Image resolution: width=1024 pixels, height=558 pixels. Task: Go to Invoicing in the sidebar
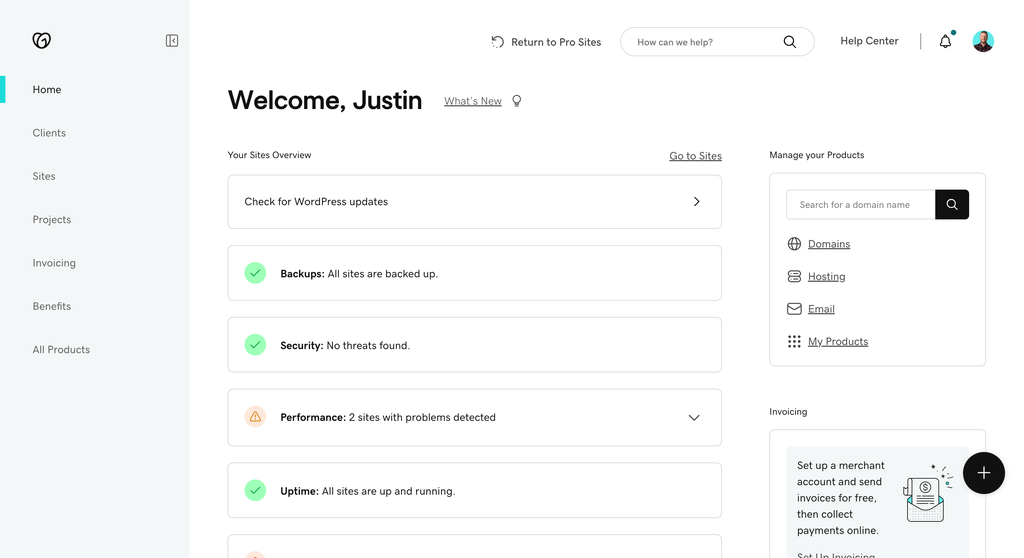(54, 263)
